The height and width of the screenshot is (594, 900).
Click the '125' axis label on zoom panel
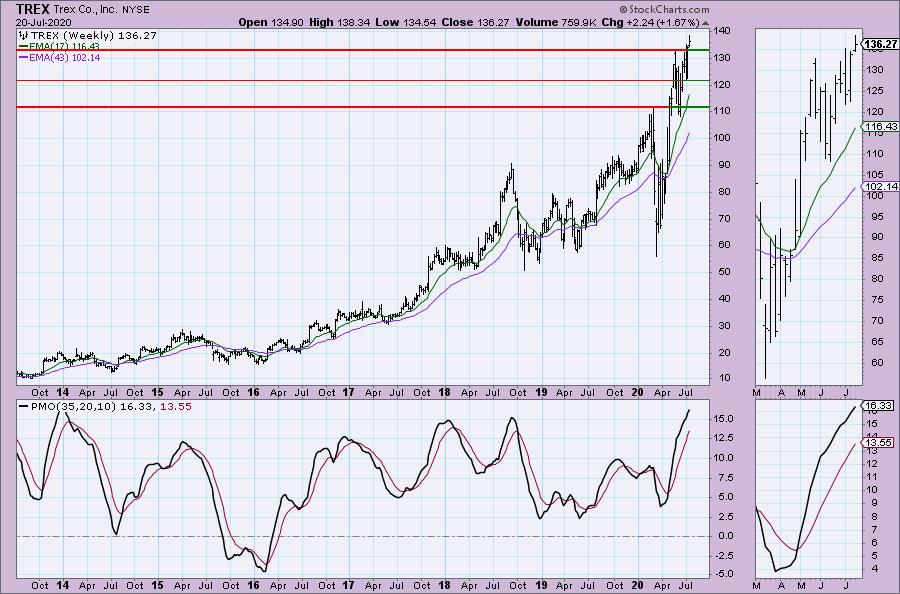tap(875, 91)
